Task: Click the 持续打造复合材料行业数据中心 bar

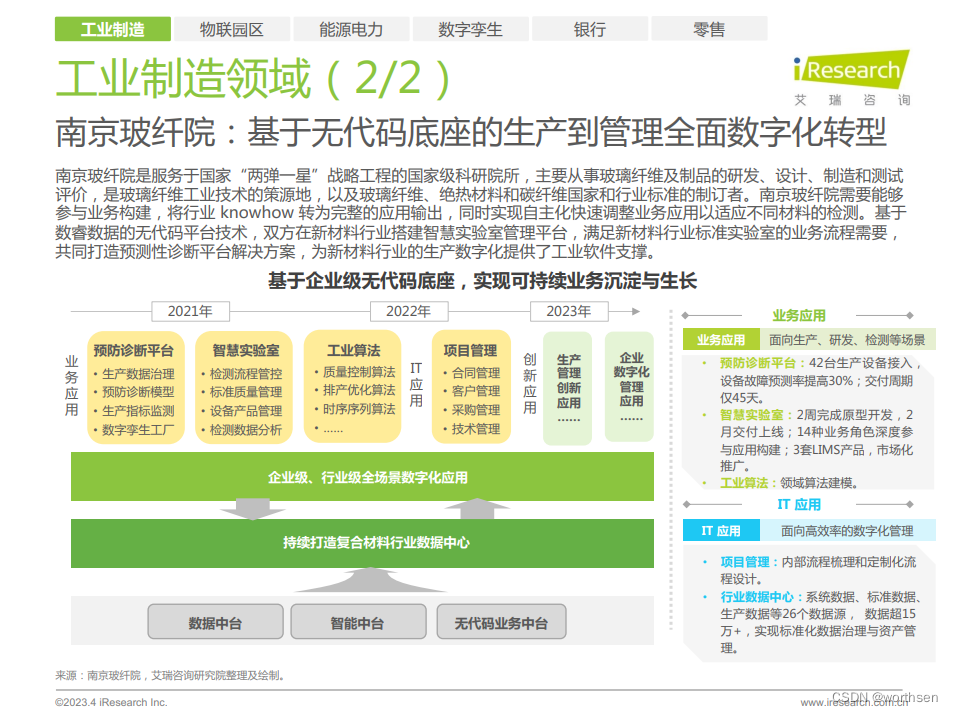Action: (x=362, y=543)
